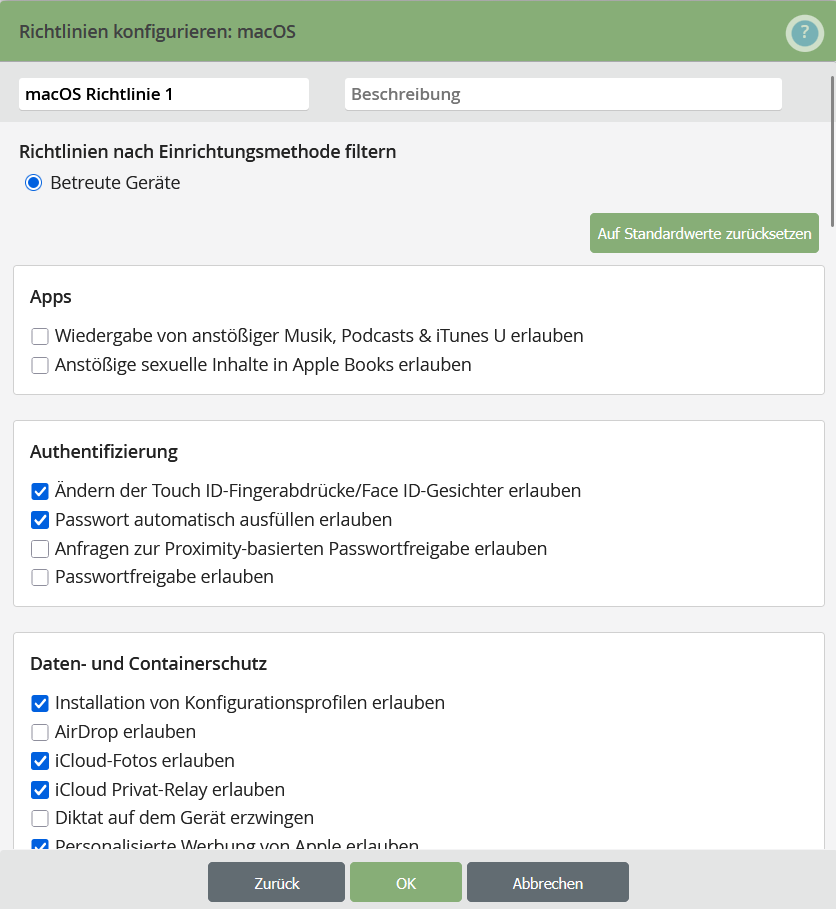Uncheck Personalisierte Werbung von Apple erlauben
This screenshot has width=836, height=909.
40,845
